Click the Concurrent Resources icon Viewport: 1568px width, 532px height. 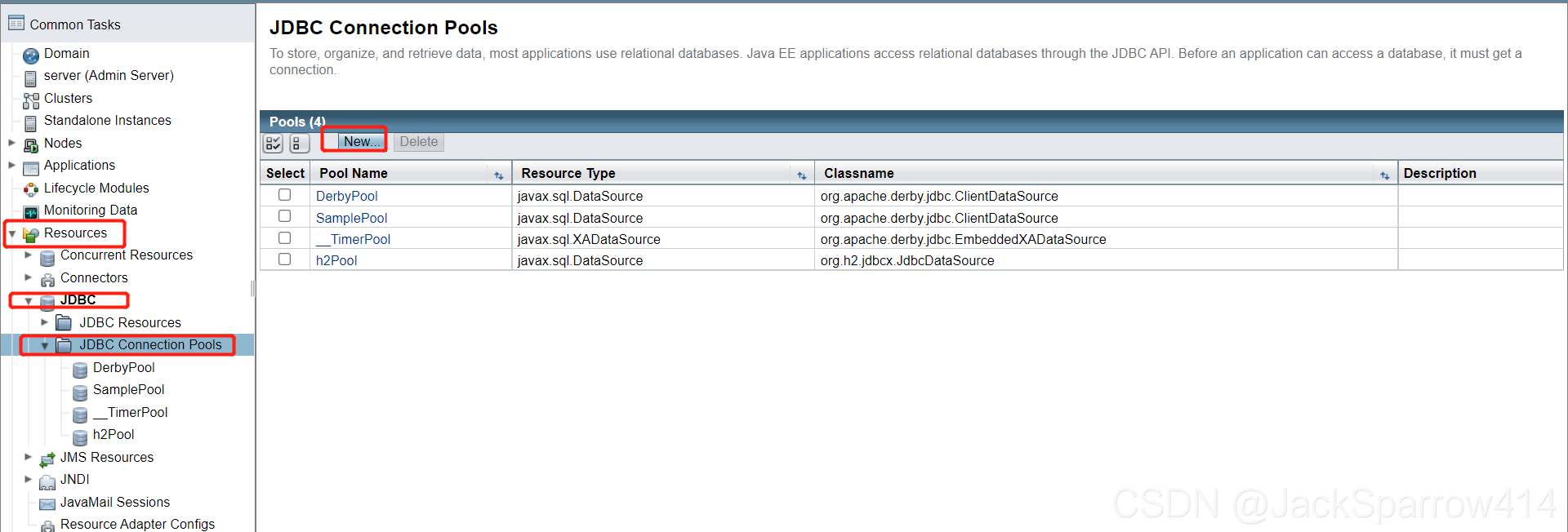[47, 258]
